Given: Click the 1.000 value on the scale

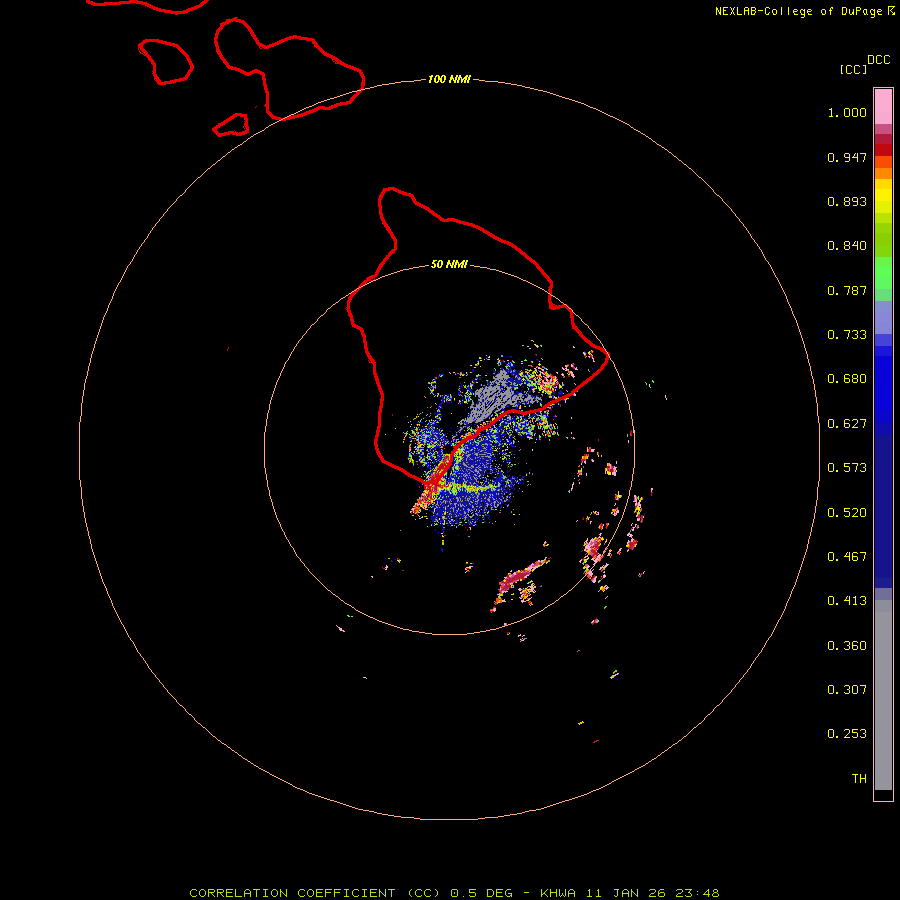Looking at the screenshot, I should pyautogui.click(x=847, y=112).
